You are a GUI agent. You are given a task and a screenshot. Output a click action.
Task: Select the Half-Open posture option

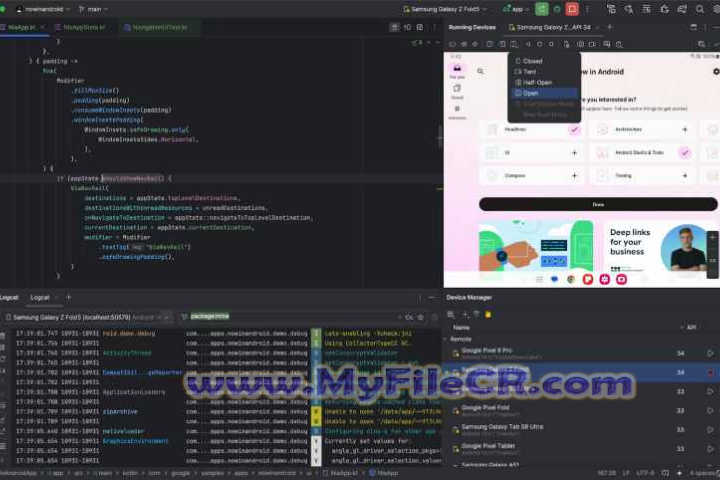point(545,83)
